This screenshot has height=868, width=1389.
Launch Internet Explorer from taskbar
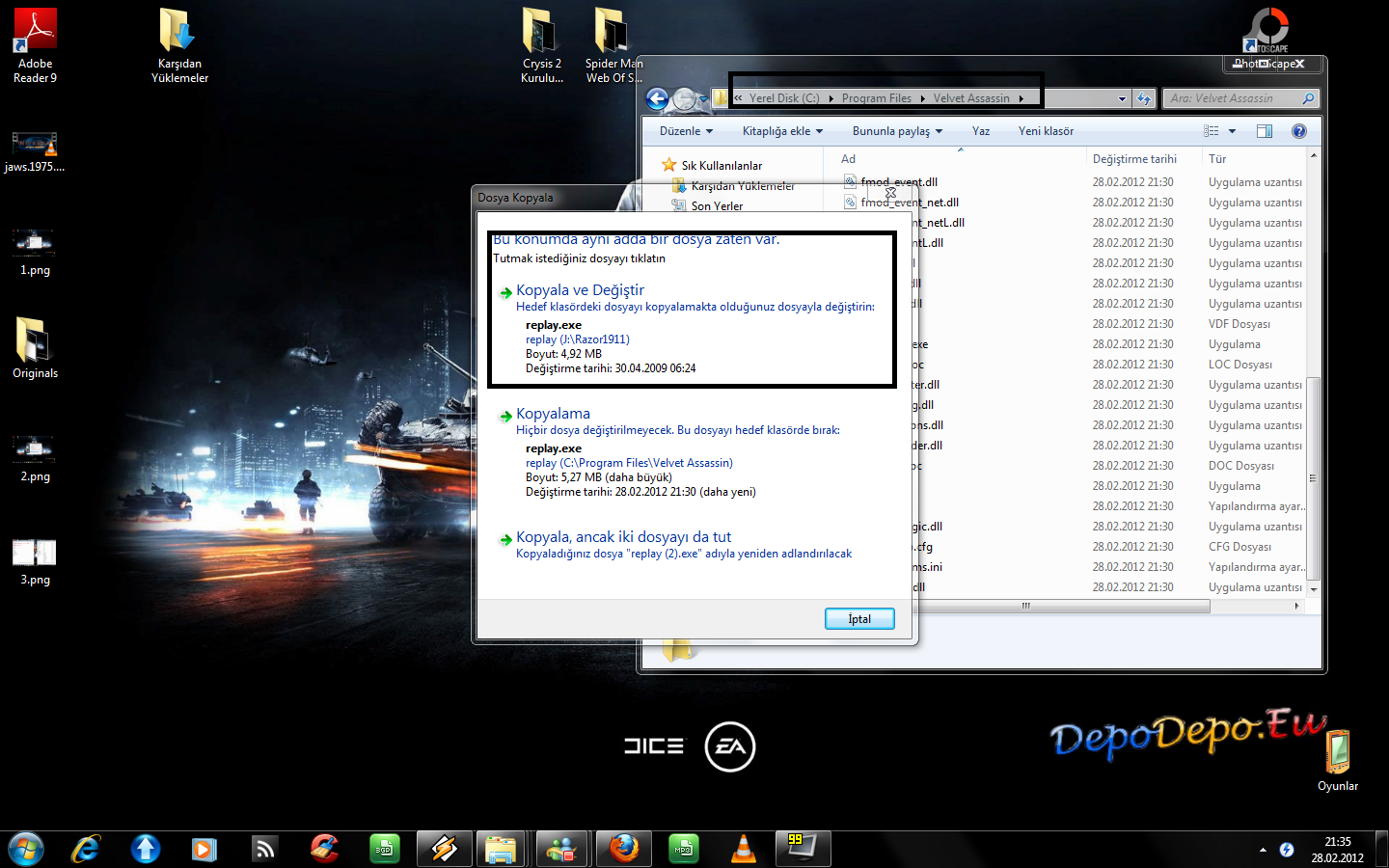86,850
